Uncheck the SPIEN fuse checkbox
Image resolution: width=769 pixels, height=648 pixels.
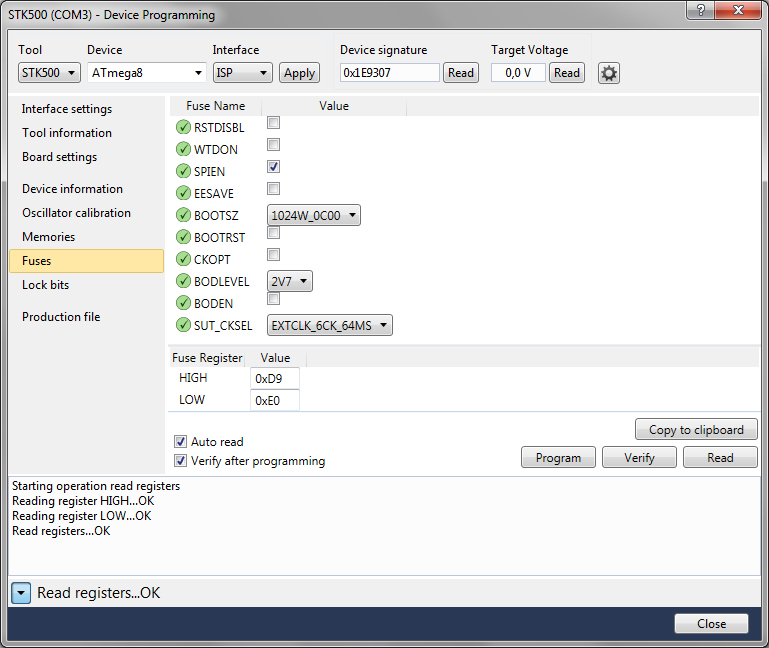coord(273,167)
